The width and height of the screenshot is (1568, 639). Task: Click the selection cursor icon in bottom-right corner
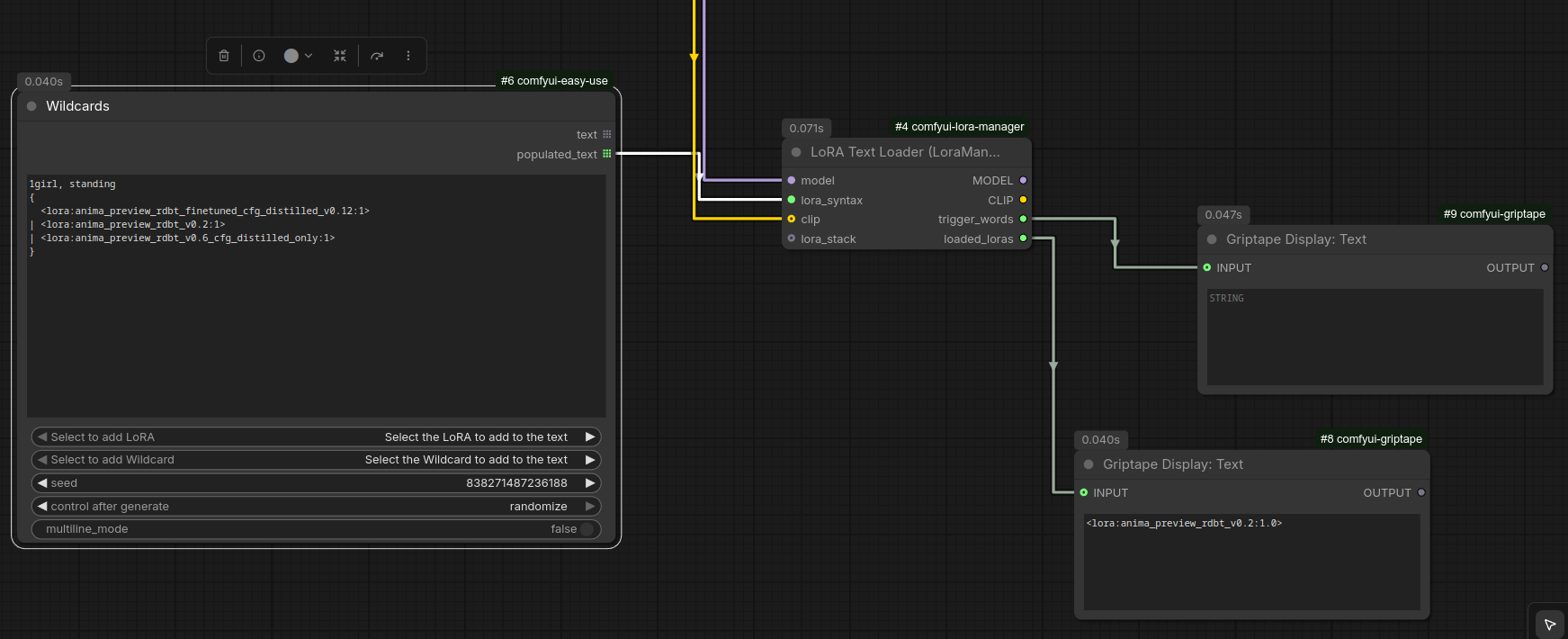tap(1550, 624)
